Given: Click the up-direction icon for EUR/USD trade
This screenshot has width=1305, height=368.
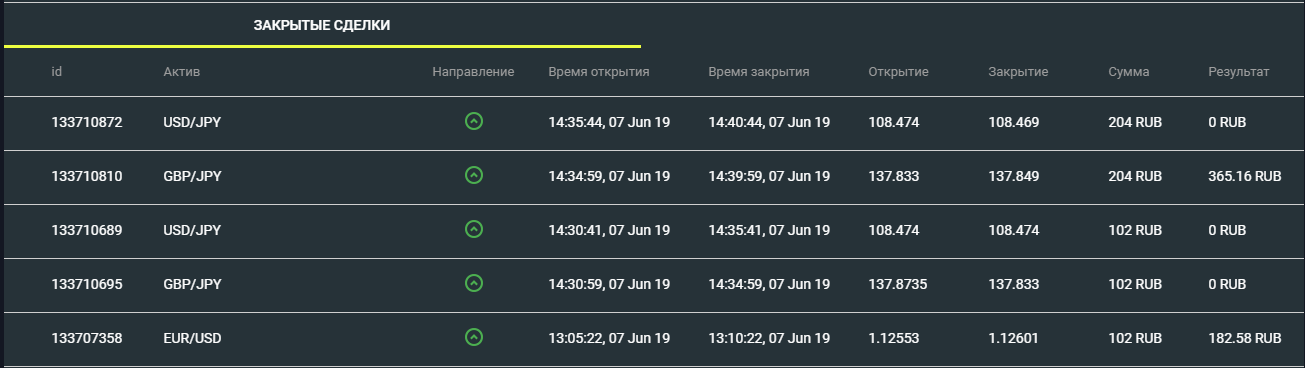Looking at the screenshot, I should click(474, 338).
